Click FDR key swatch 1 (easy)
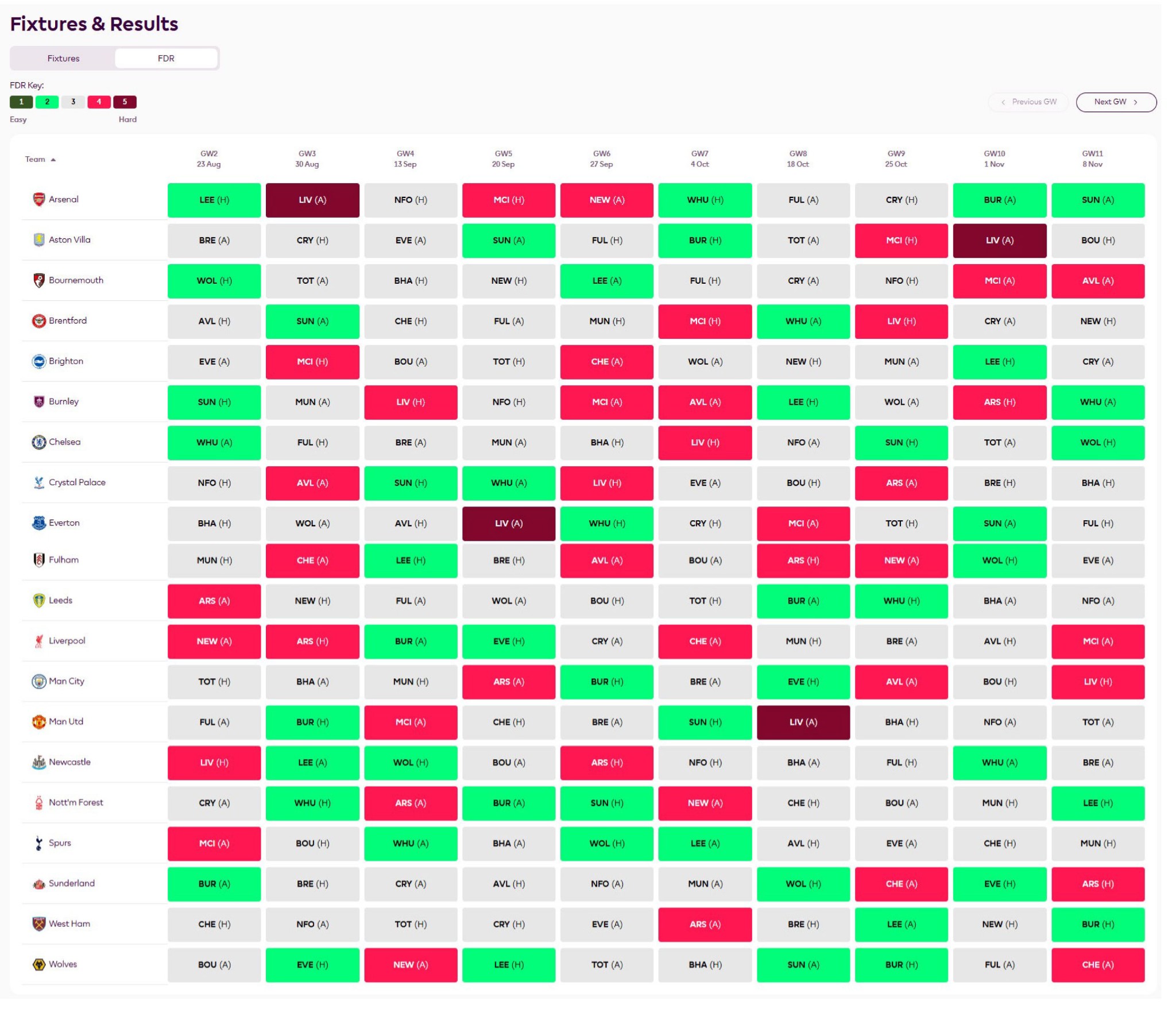 coord(21,102)
